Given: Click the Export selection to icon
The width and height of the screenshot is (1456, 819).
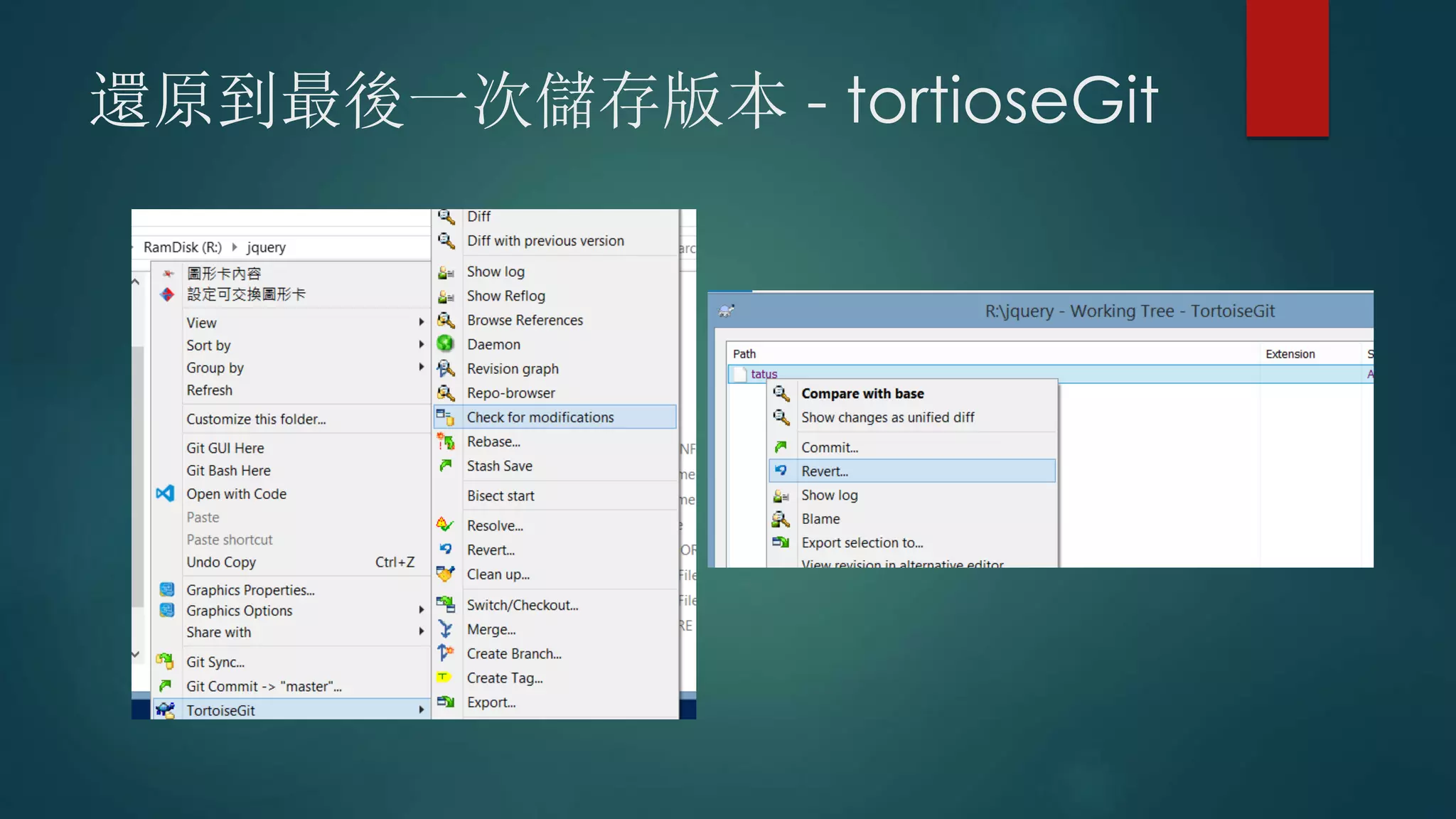Looking at the screenshot, I should pos(781,542).
